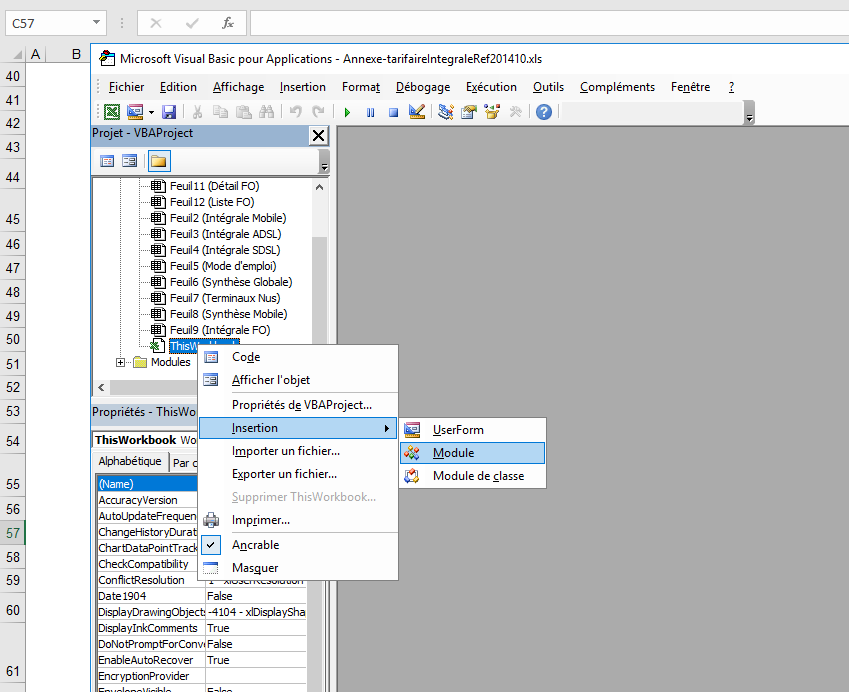
Task: Switch to the Par catégorie properties tab
Action: point(186,462)
